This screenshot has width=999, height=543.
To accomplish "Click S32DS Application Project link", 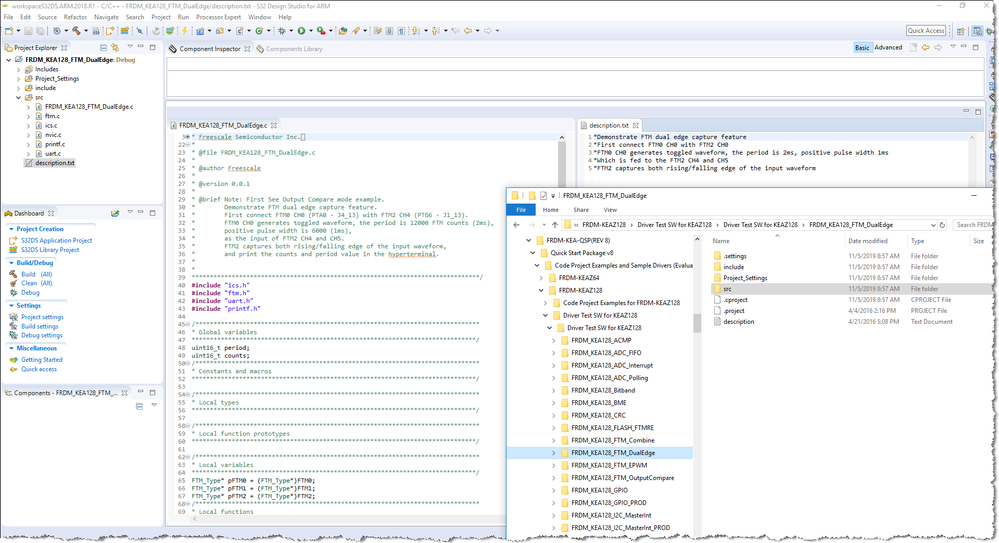I will [56, 240].
